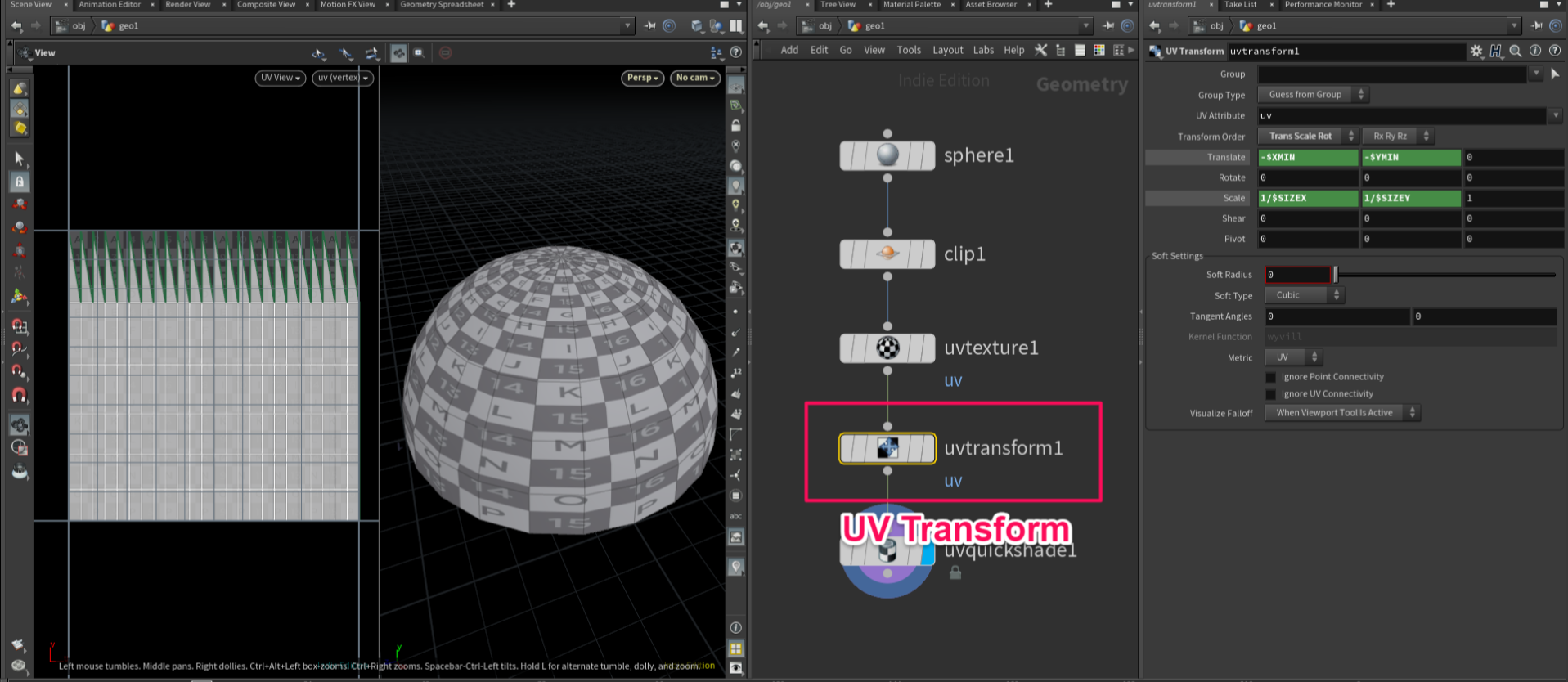Click the wrench tools icon in network toolbar

click(x=1040, y=50)
